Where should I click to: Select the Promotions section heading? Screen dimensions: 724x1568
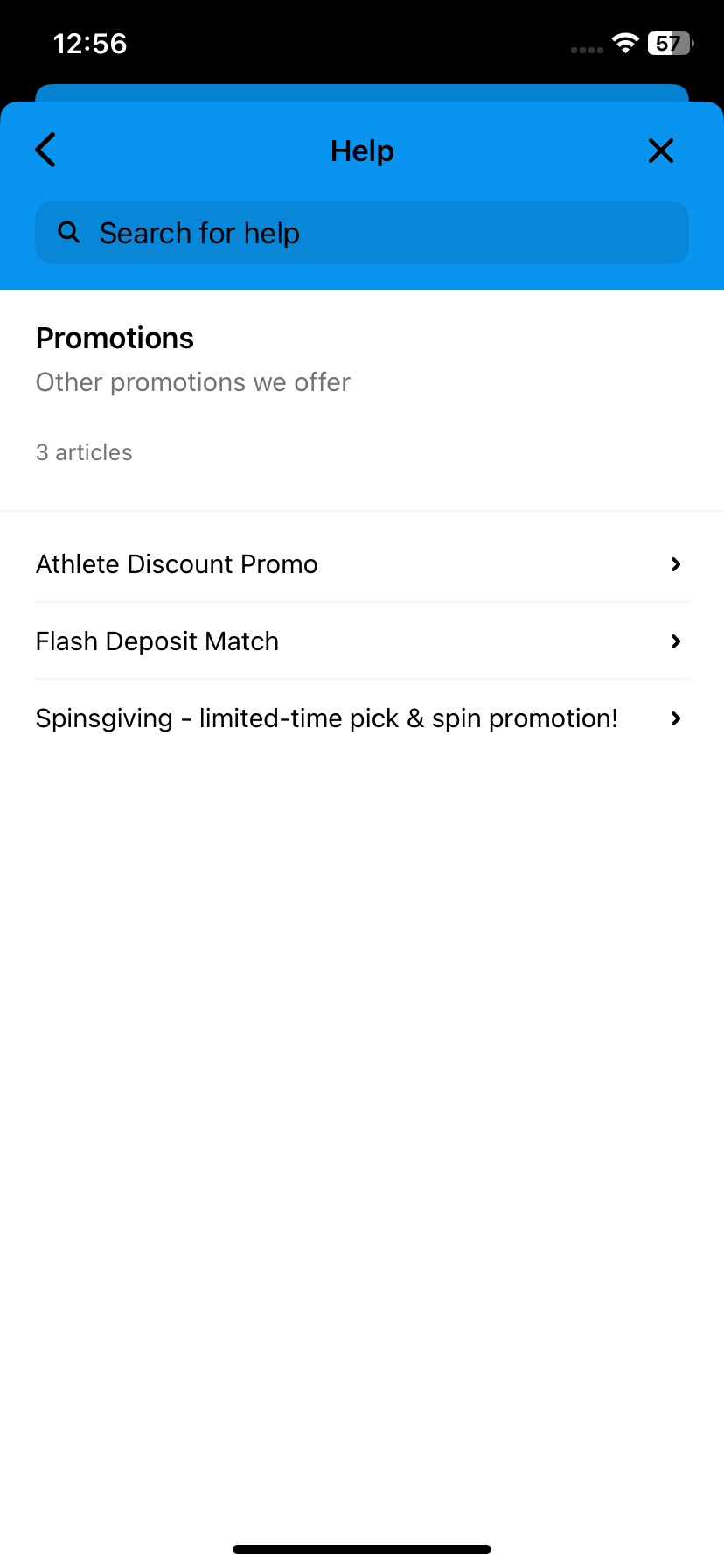tap(115, 338)
